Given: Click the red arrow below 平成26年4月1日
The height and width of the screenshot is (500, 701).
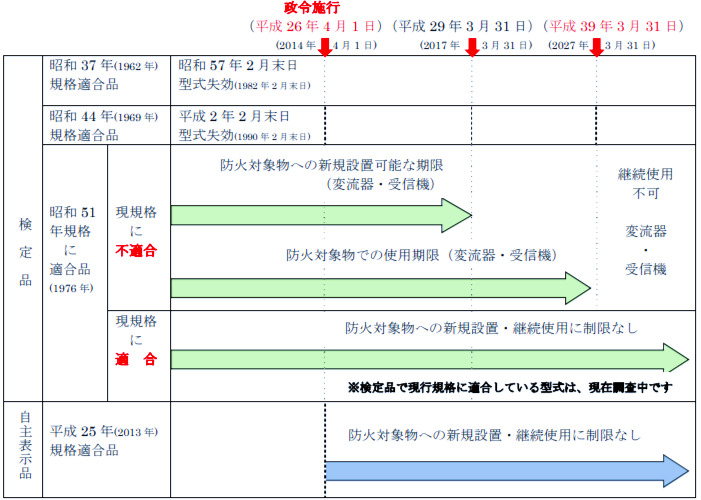Looking at the screenshot, I should 325,46.
